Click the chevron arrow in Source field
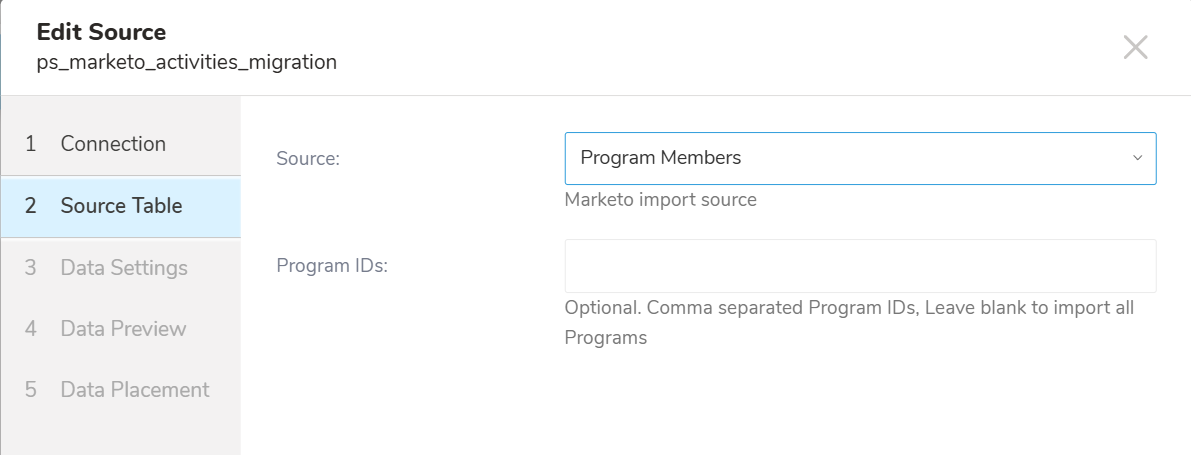 tap(1137, 158)
